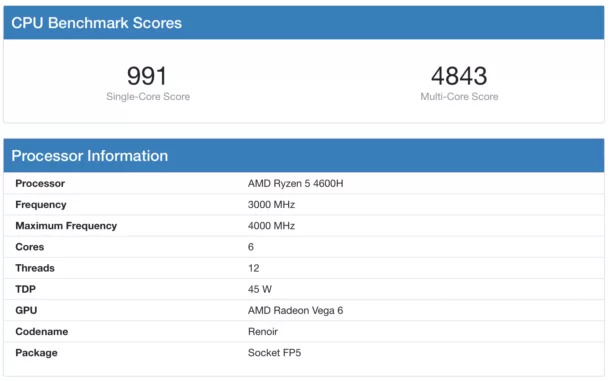The height and width of the screenshot is (381, 610).
Task: Click the Multi-Core Score label
Action: (x=459, y=97)
